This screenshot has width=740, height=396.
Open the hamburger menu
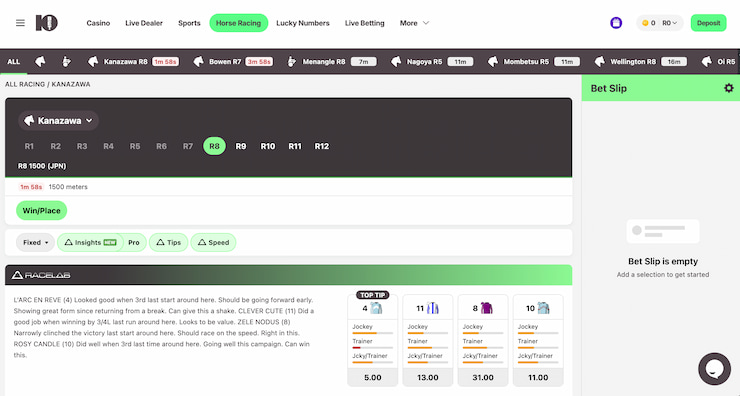pos(20,23)
